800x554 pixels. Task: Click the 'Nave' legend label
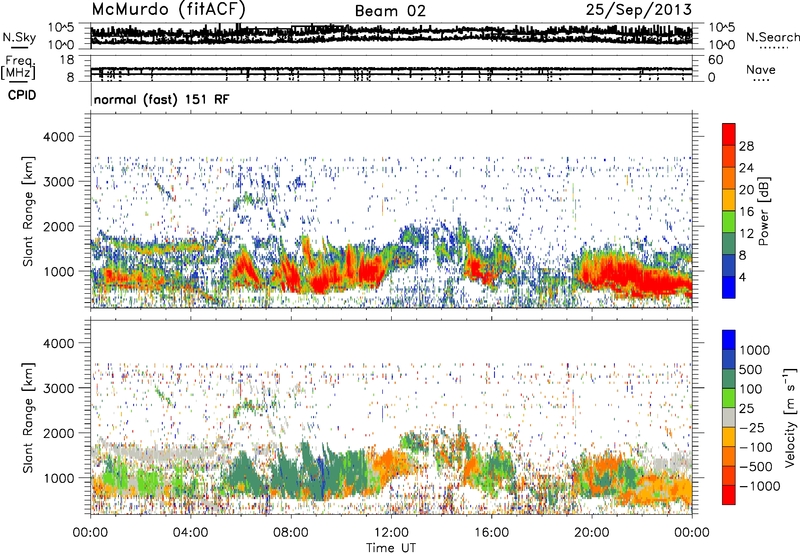click(x=761, y=70)
